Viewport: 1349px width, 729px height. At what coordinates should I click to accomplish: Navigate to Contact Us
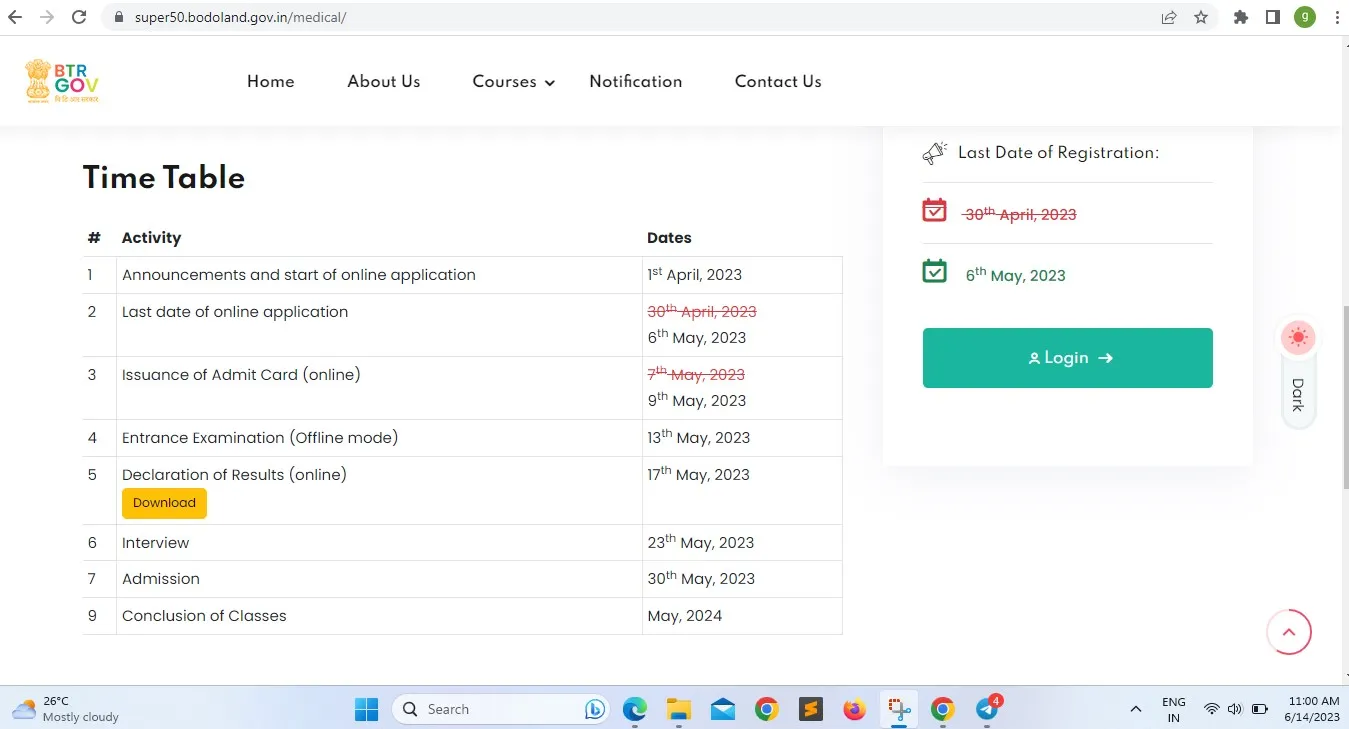coord(777,82)
